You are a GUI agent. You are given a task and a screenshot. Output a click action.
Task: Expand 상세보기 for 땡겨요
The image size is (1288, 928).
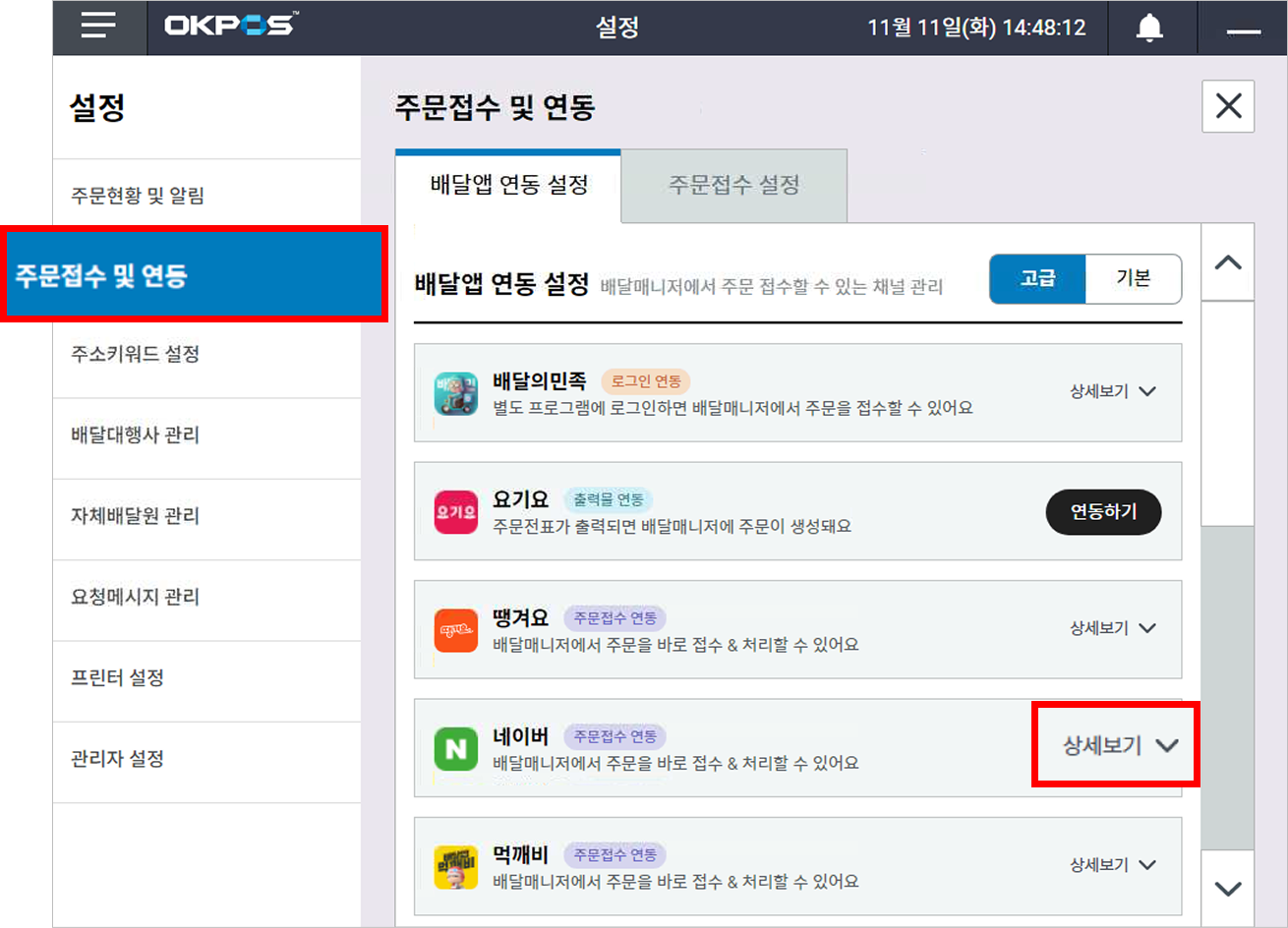coord(1112,628)
